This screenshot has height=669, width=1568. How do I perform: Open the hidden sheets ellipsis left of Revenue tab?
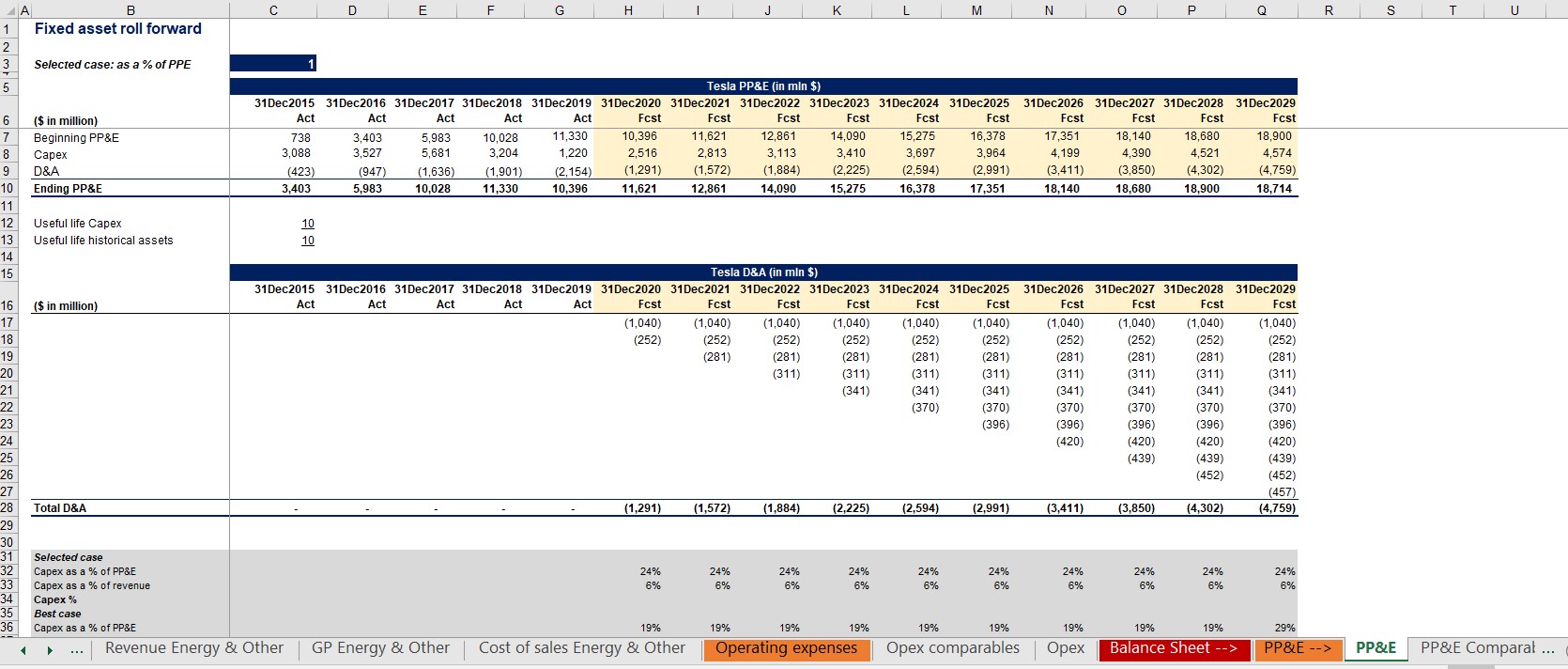pyautogui.click(x=77, y=650)
